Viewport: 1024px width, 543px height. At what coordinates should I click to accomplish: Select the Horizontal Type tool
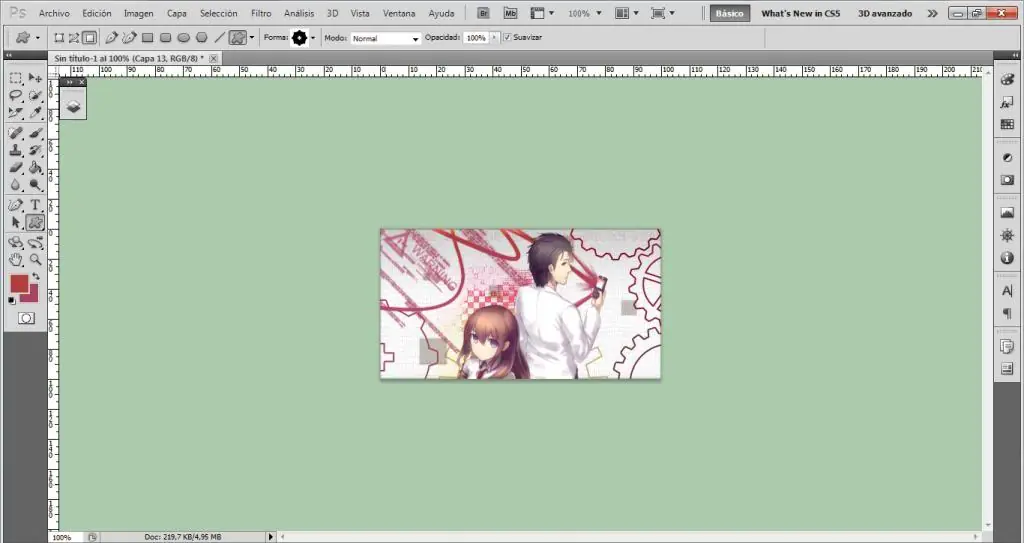pyautogui.click(x=35, y=205)
